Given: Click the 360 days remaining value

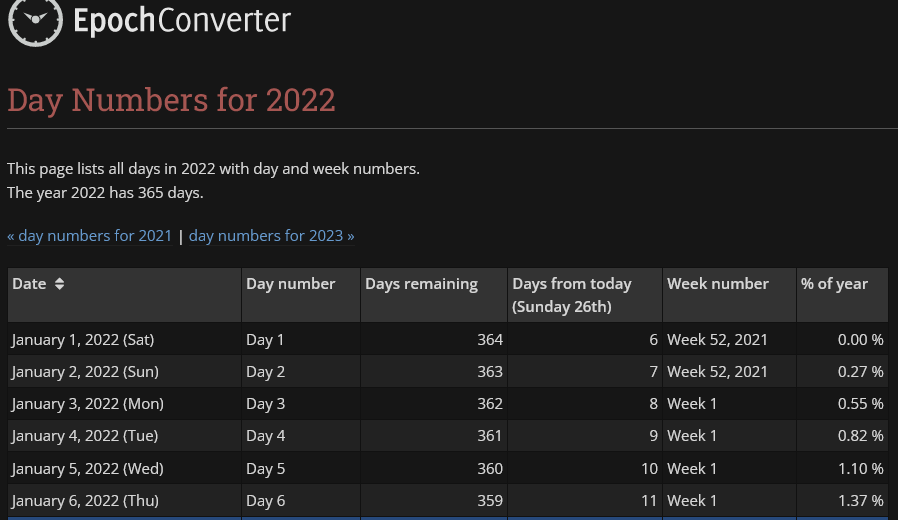Looking at the screenshot, I should click(490, 468).
